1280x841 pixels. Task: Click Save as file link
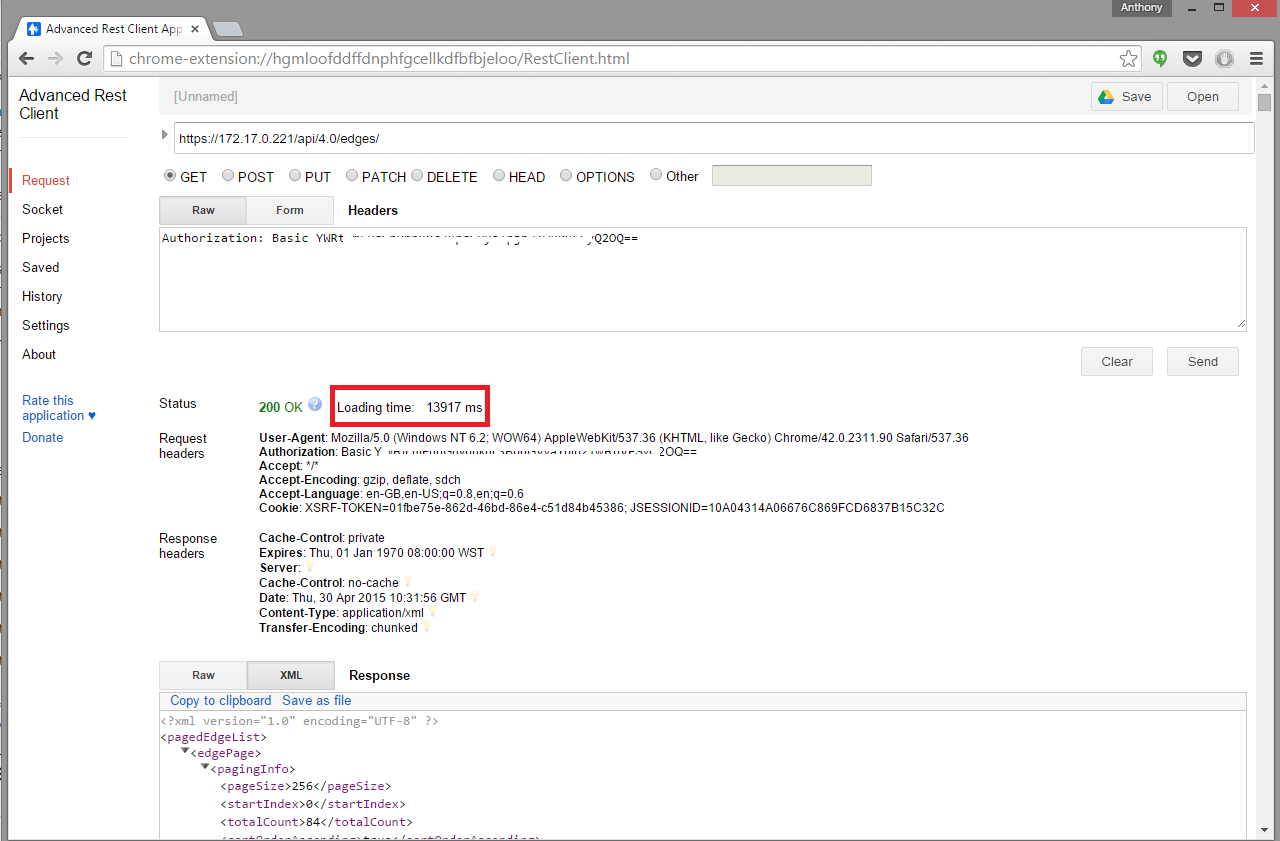pos(317,701)
